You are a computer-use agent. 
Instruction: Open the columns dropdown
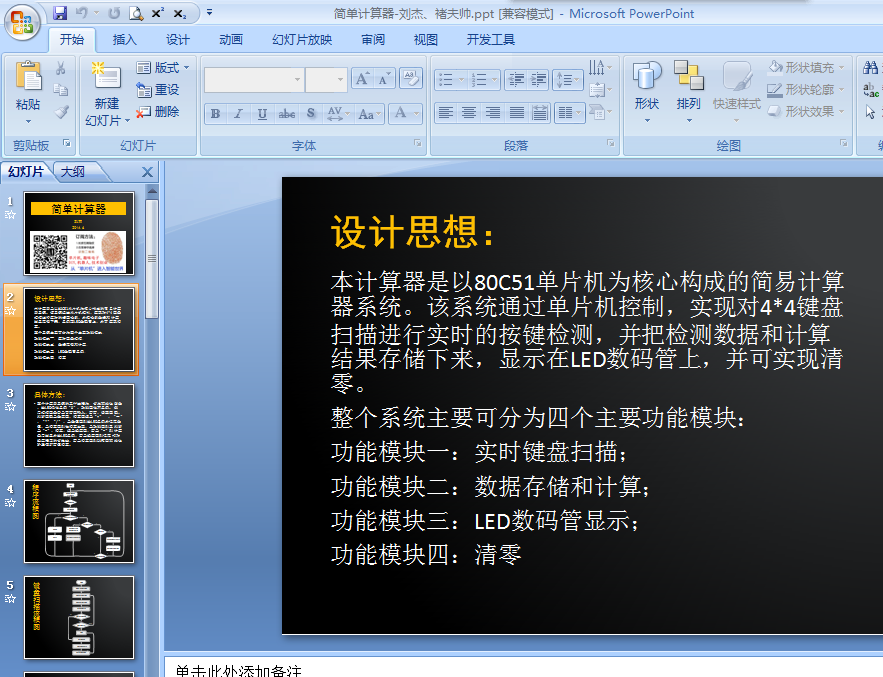coord(569,113)
